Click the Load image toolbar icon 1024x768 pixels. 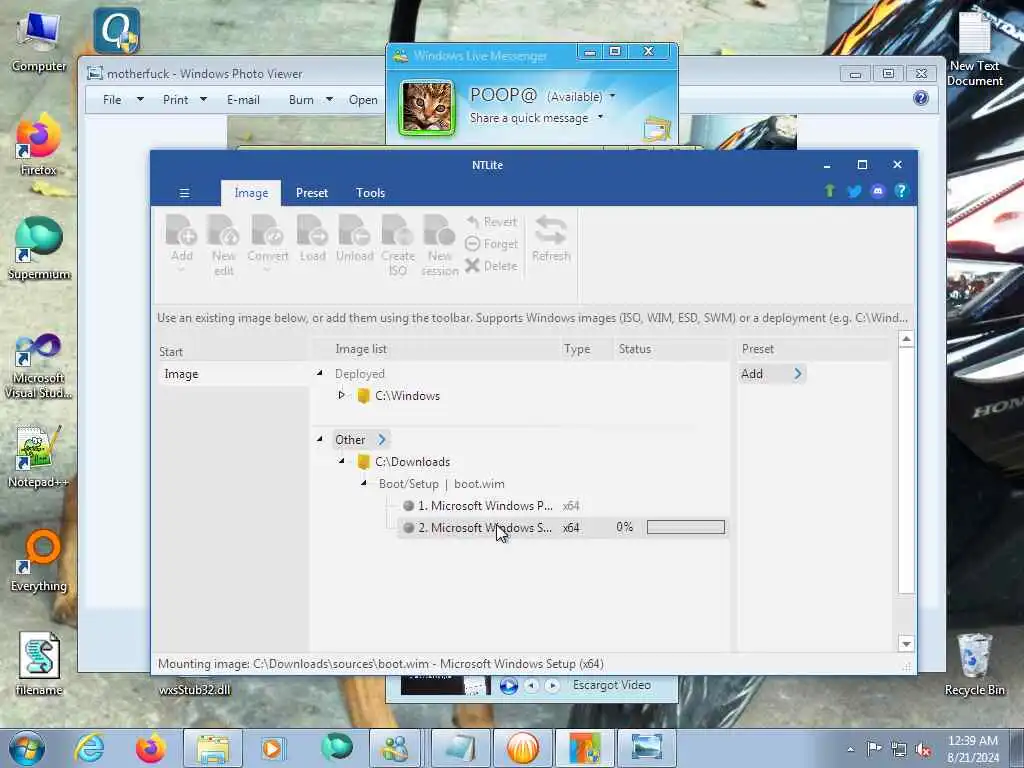312,239
